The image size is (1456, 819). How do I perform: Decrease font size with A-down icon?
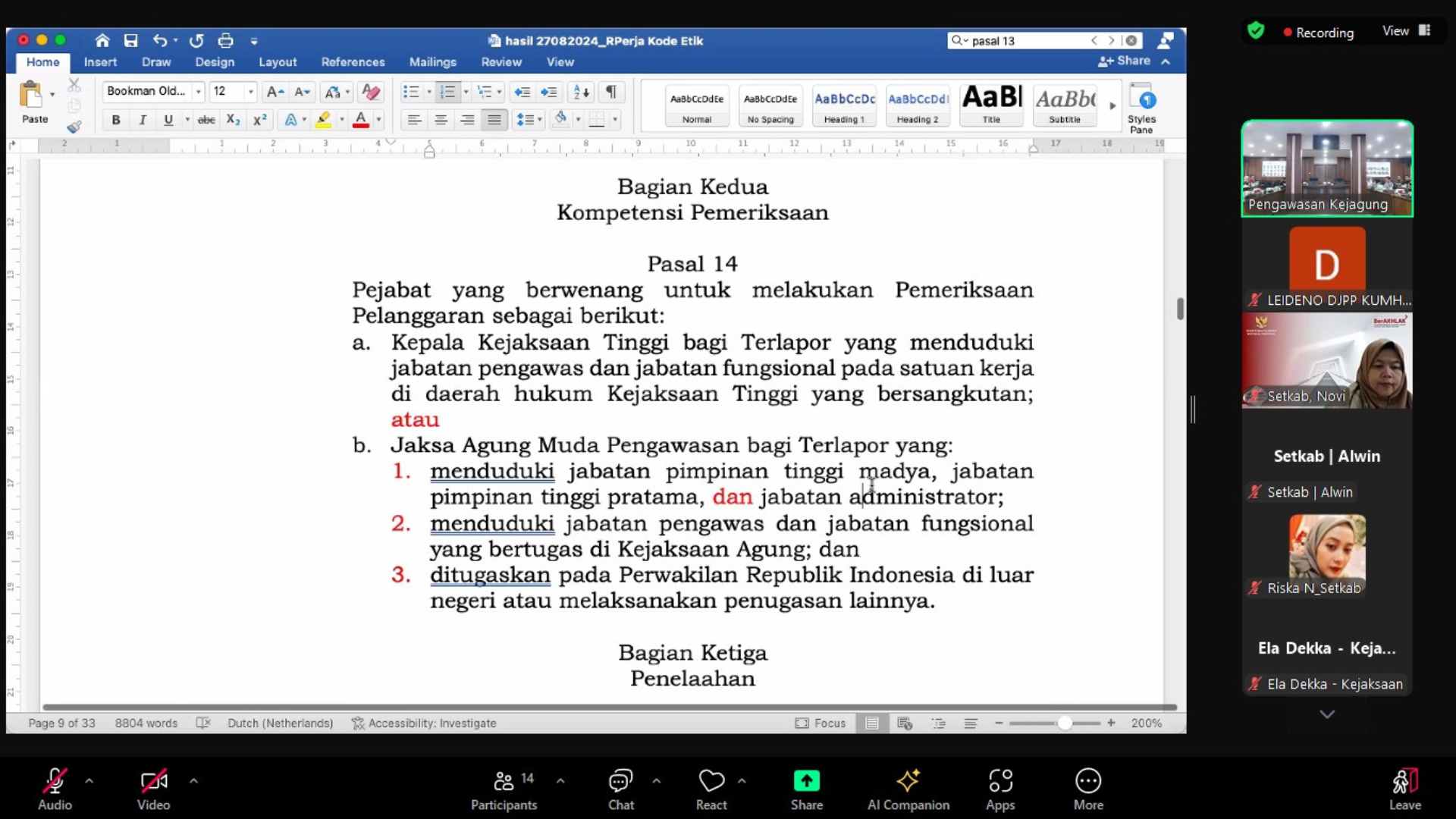click(x=302, y=92)
